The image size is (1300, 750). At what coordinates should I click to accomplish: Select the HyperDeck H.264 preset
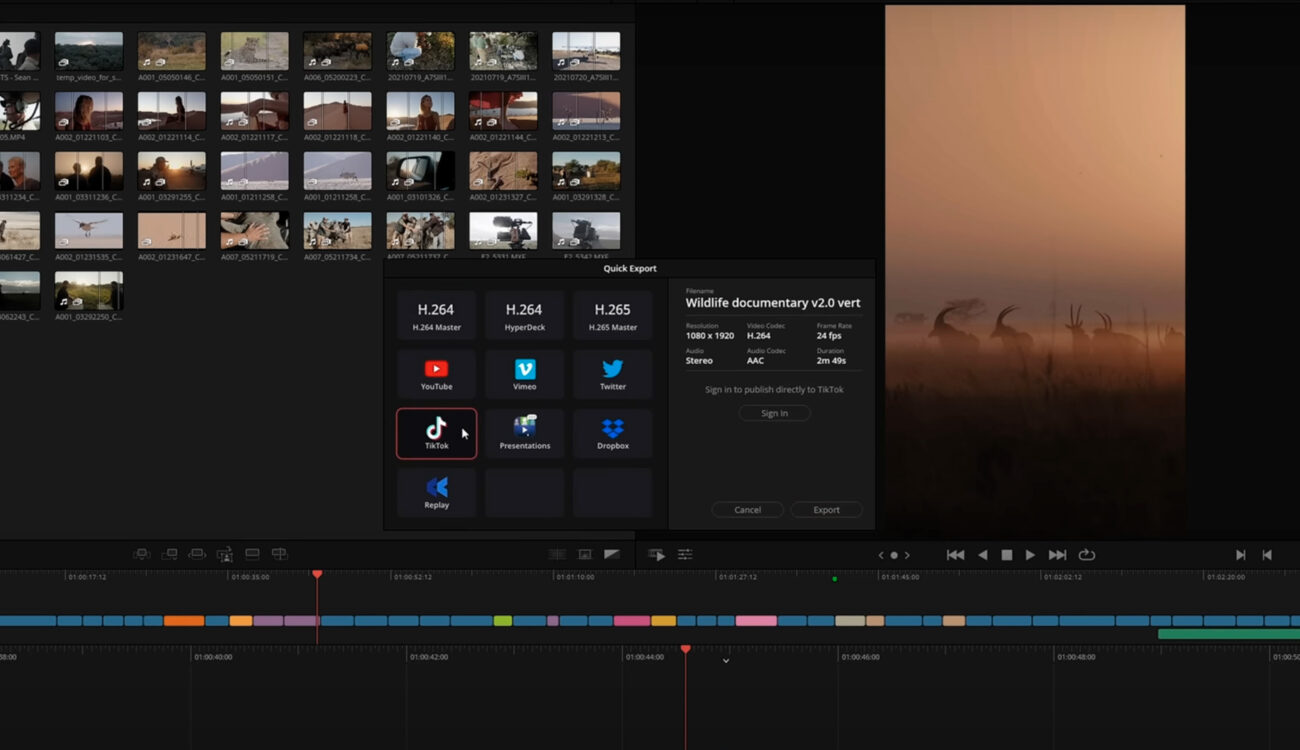524,316
